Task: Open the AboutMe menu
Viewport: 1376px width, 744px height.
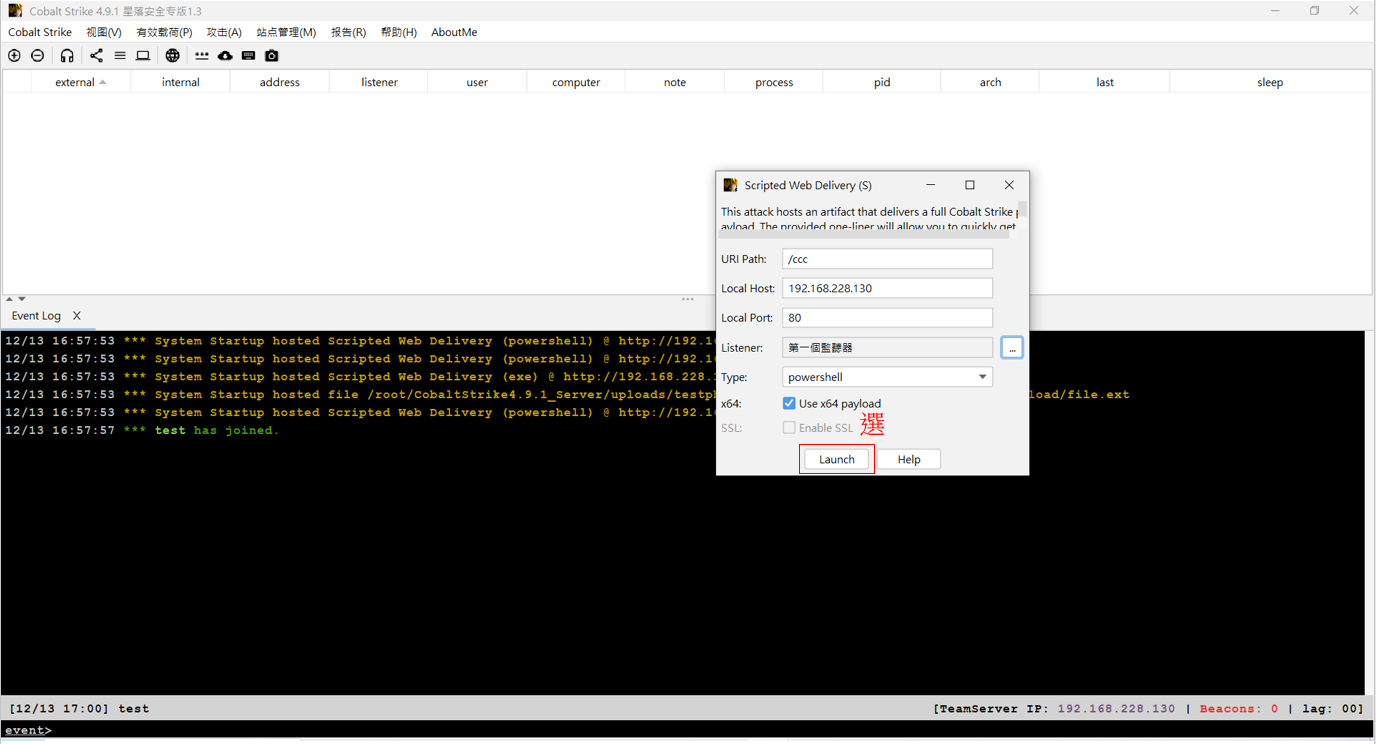Action: click(x=454, y=32)
